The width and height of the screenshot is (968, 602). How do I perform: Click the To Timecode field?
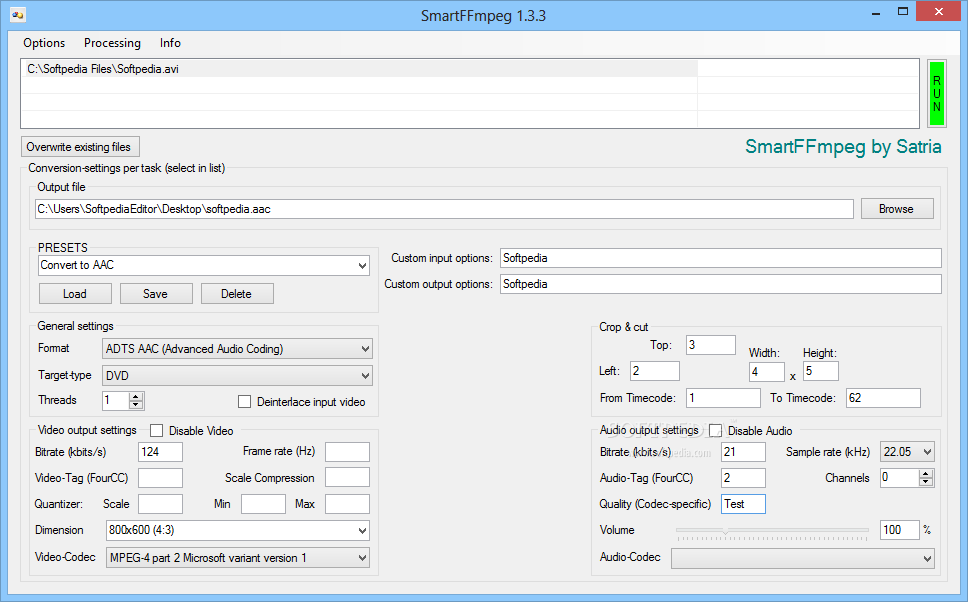(x=883, y=398)
